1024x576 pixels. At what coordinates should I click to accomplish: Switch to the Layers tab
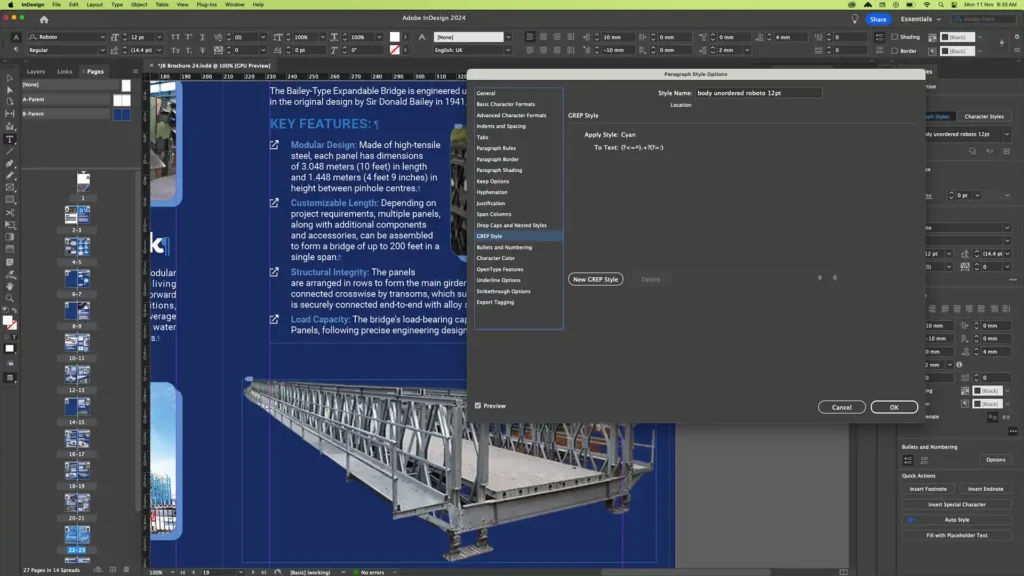36,71
